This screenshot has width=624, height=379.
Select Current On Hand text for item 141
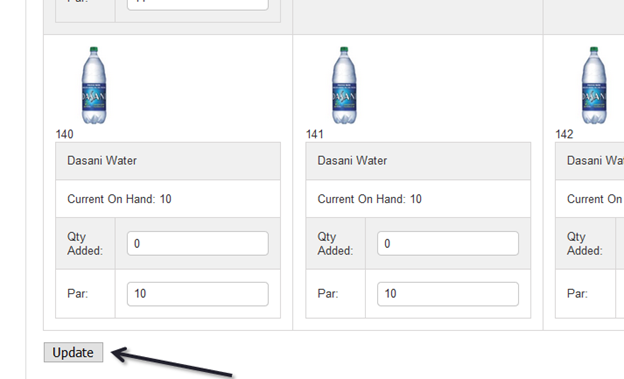[x=369, y=199]
